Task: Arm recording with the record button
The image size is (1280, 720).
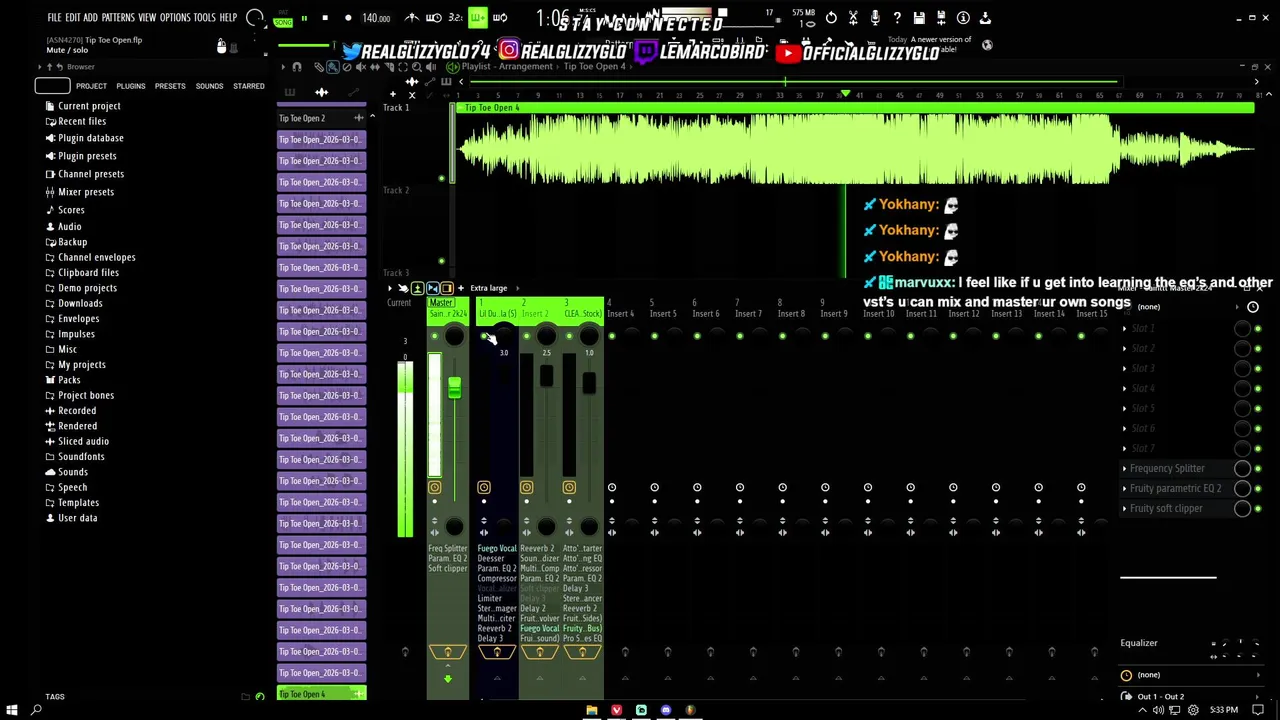Action: [347, 18]
